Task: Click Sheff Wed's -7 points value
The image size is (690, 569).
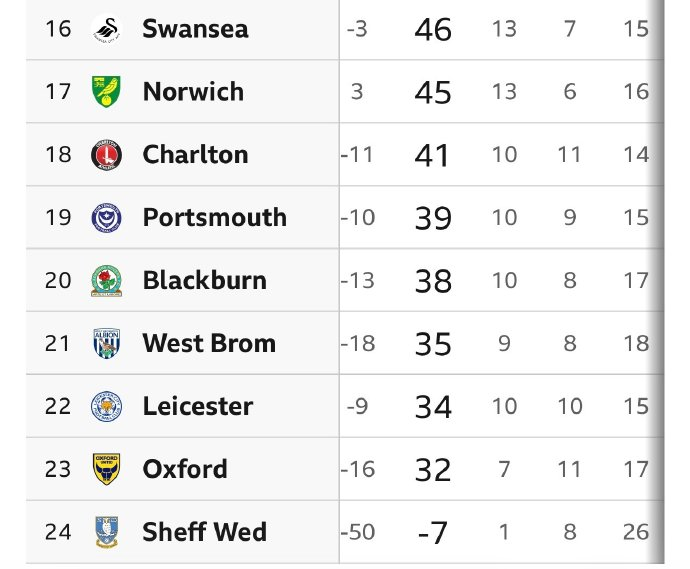Action: [432, 532]
